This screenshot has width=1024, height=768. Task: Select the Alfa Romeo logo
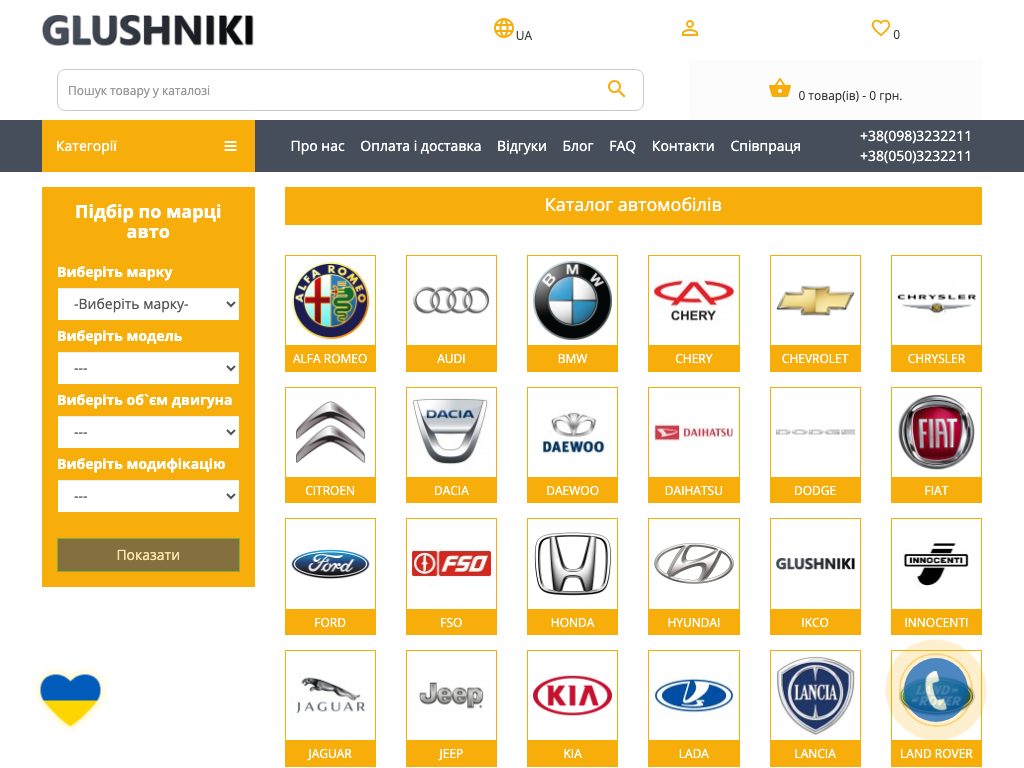point(330,301)
